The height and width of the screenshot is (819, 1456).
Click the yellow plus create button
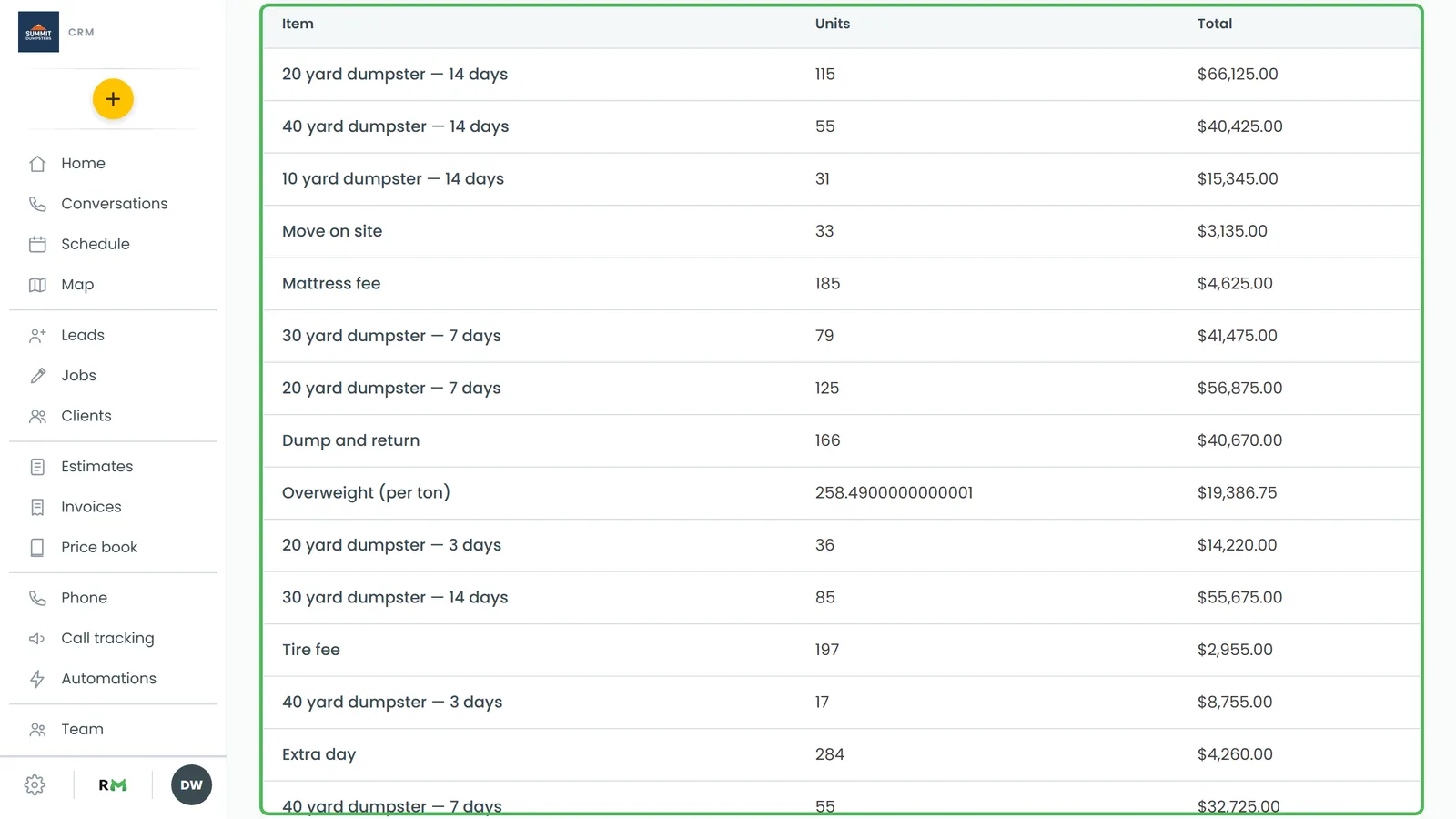coord(113,99)
